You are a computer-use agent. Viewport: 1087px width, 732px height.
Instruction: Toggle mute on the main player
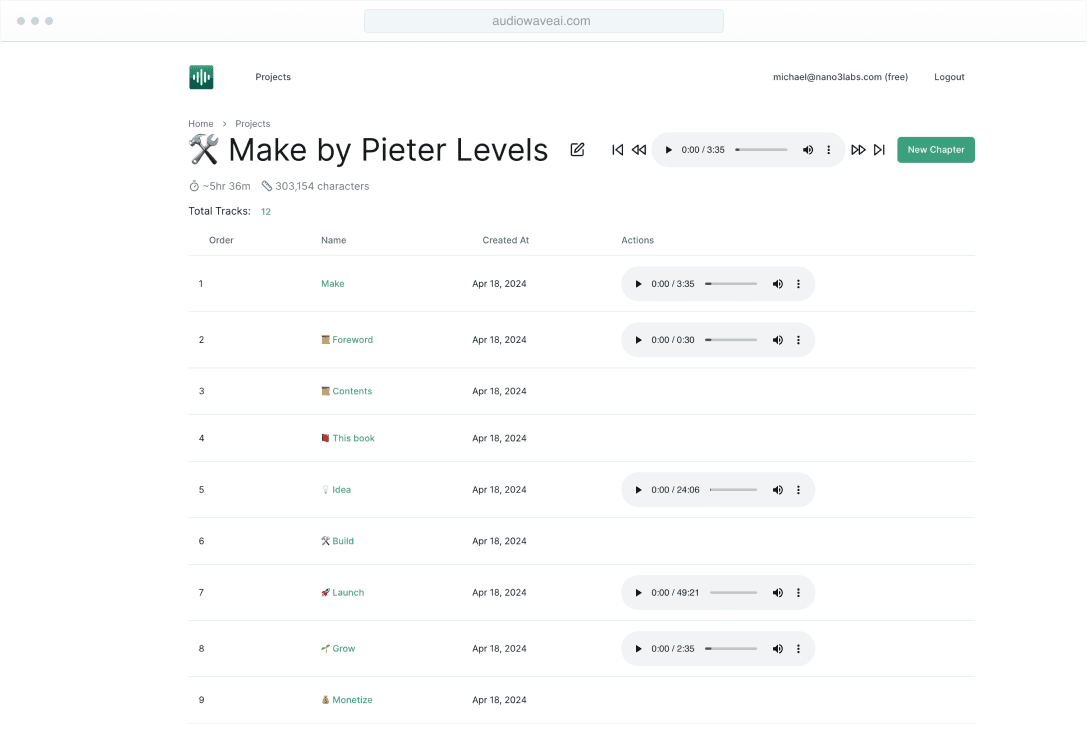click(x=808, y=150)
